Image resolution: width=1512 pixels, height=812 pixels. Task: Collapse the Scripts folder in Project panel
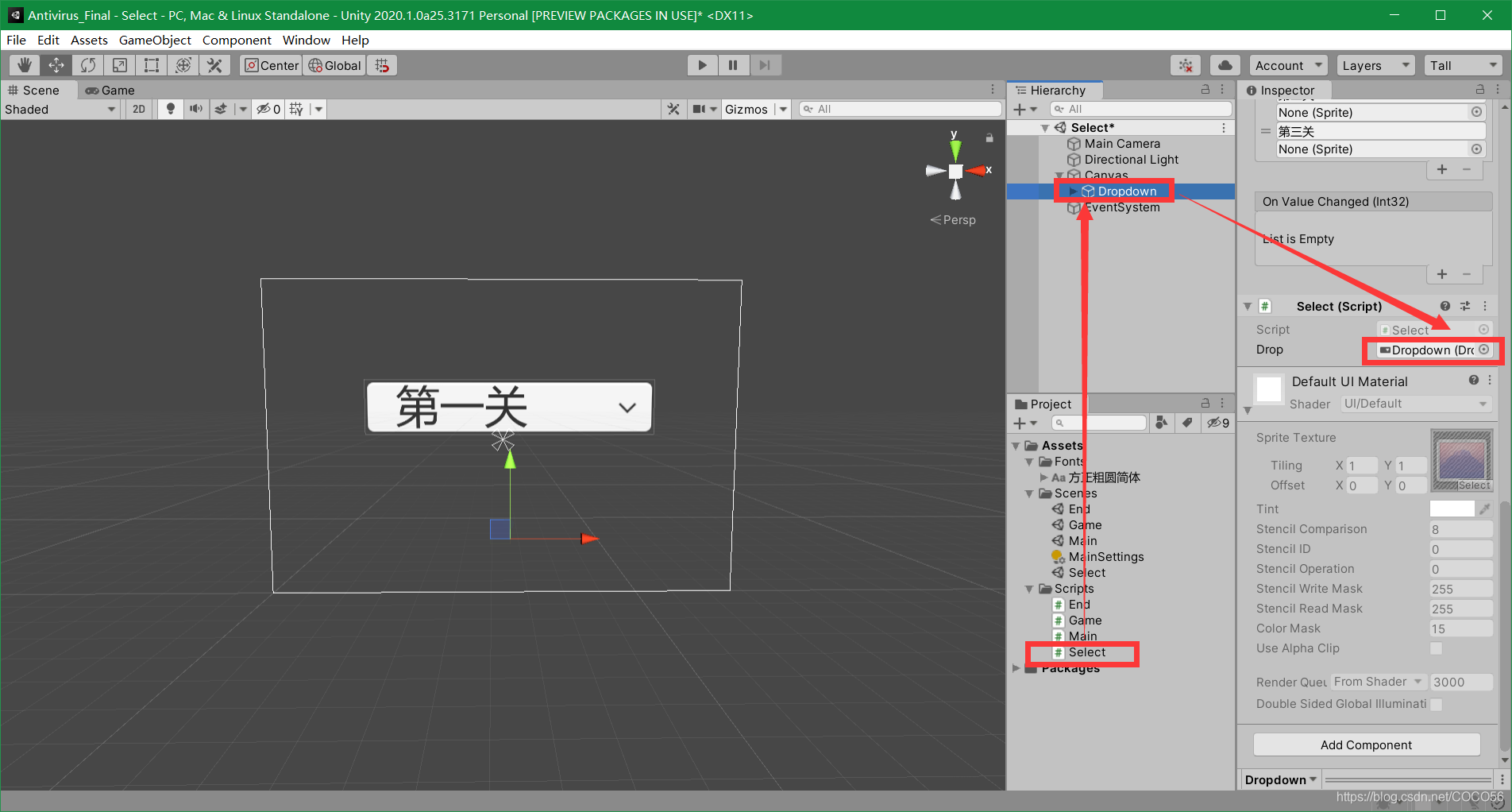click(x=1030, y=589)
